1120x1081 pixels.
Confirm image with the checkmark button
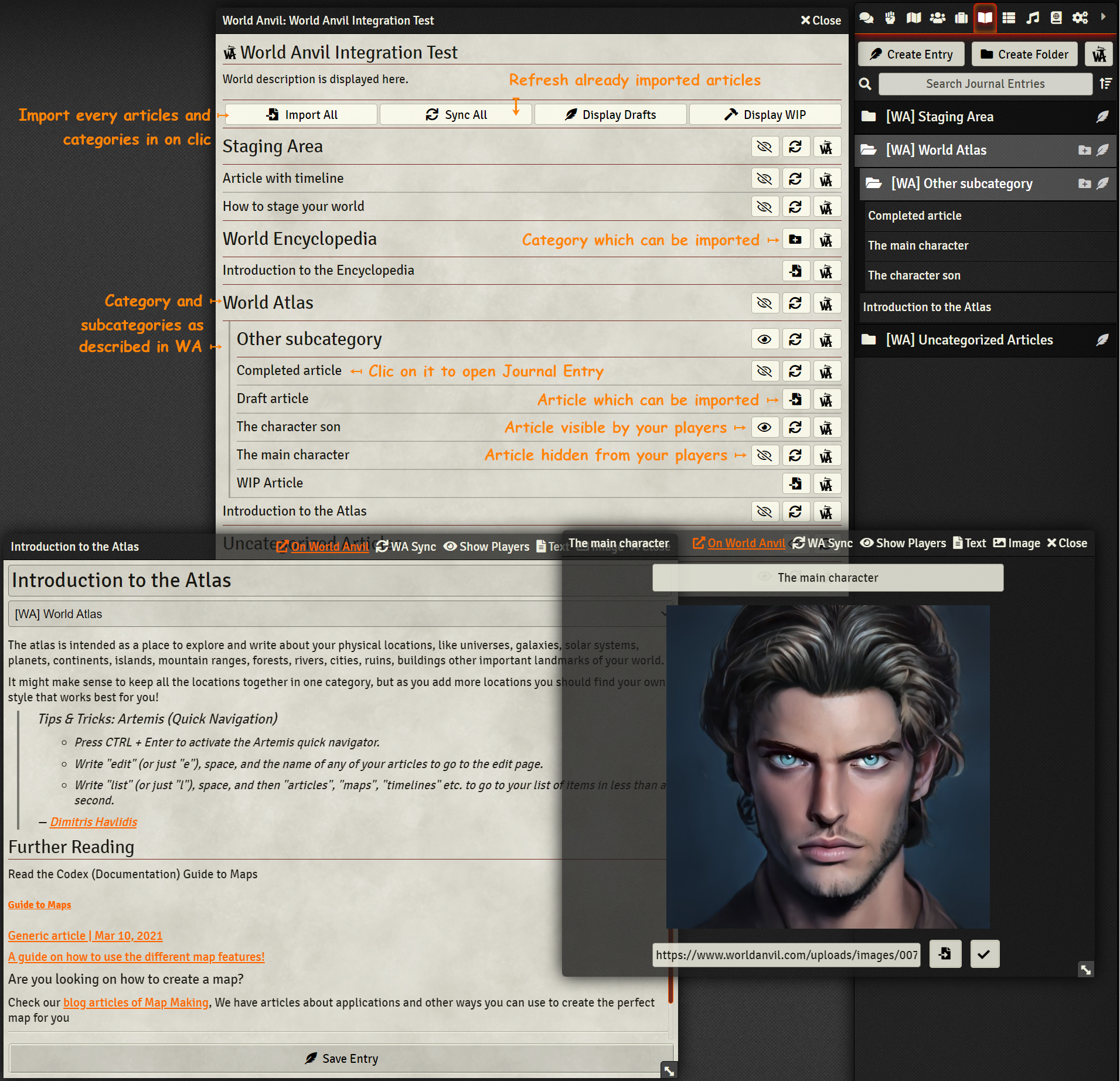(985, 954)
